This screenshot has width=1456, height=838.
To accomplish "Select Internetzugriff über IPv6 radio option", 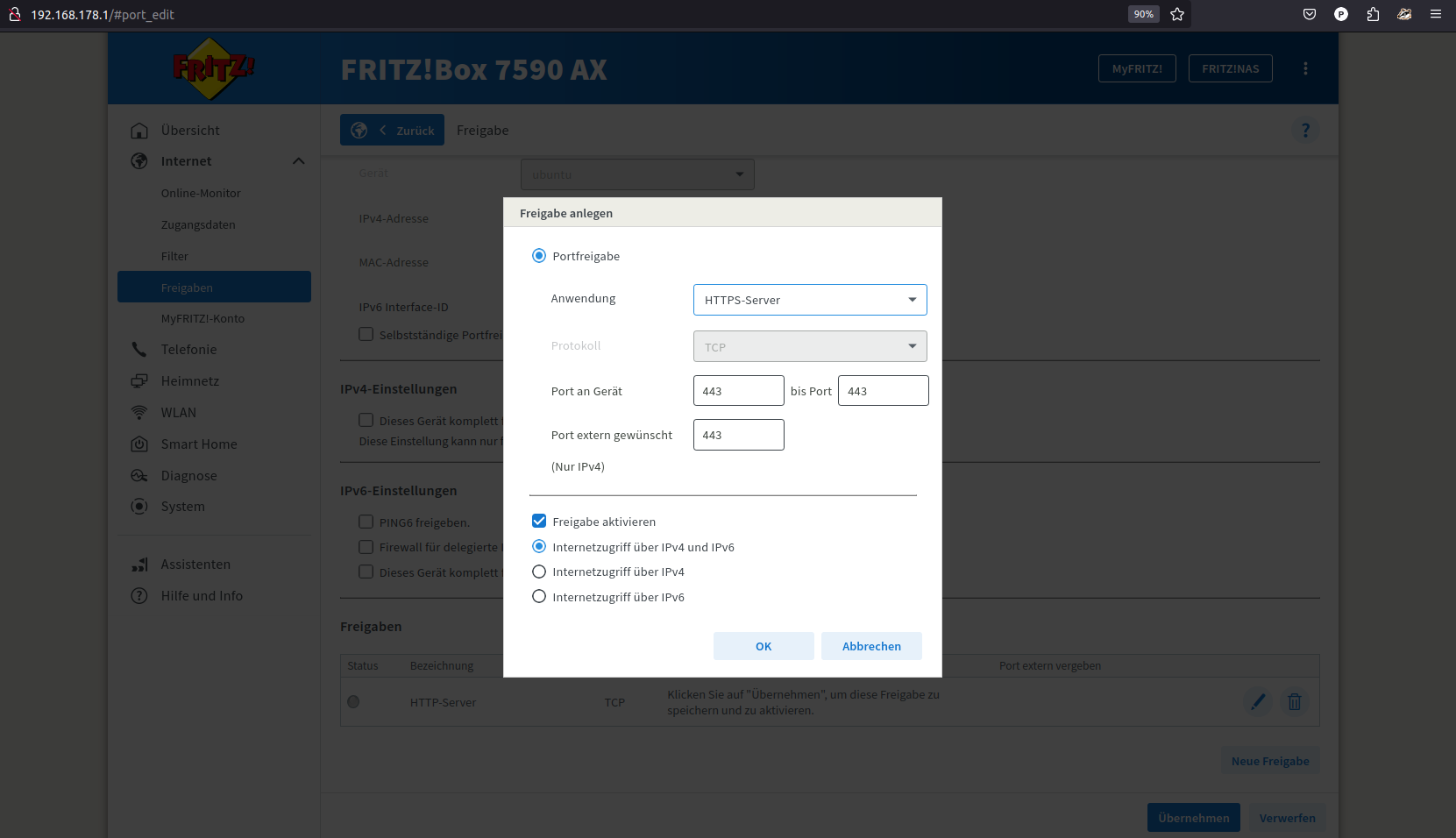I will [x=539, y=597].
